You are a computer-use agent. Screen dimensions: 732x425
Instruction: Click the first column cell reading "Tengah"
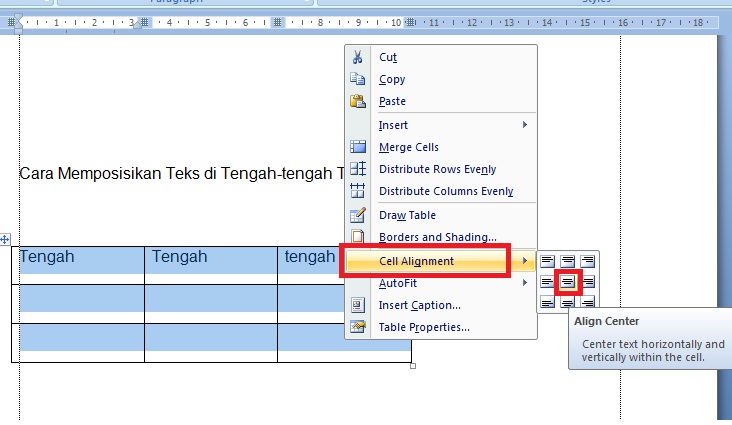point(78,265)
